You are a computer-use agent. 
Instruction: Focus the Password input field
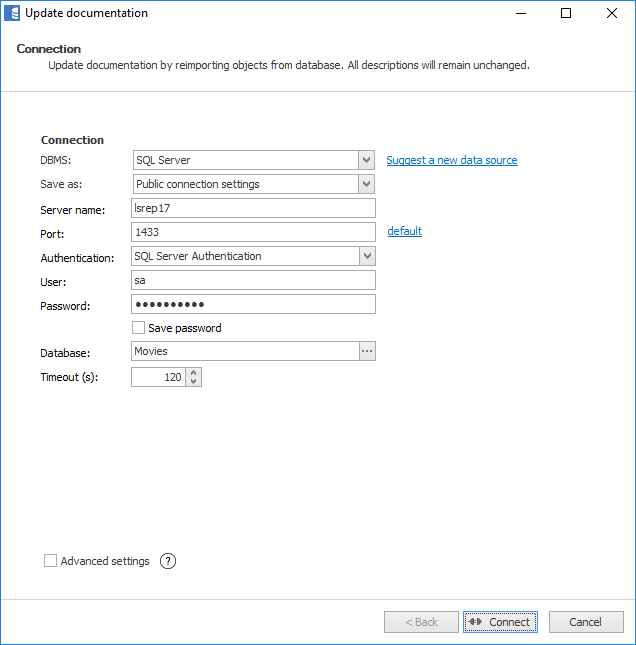[x=253, y=304]
